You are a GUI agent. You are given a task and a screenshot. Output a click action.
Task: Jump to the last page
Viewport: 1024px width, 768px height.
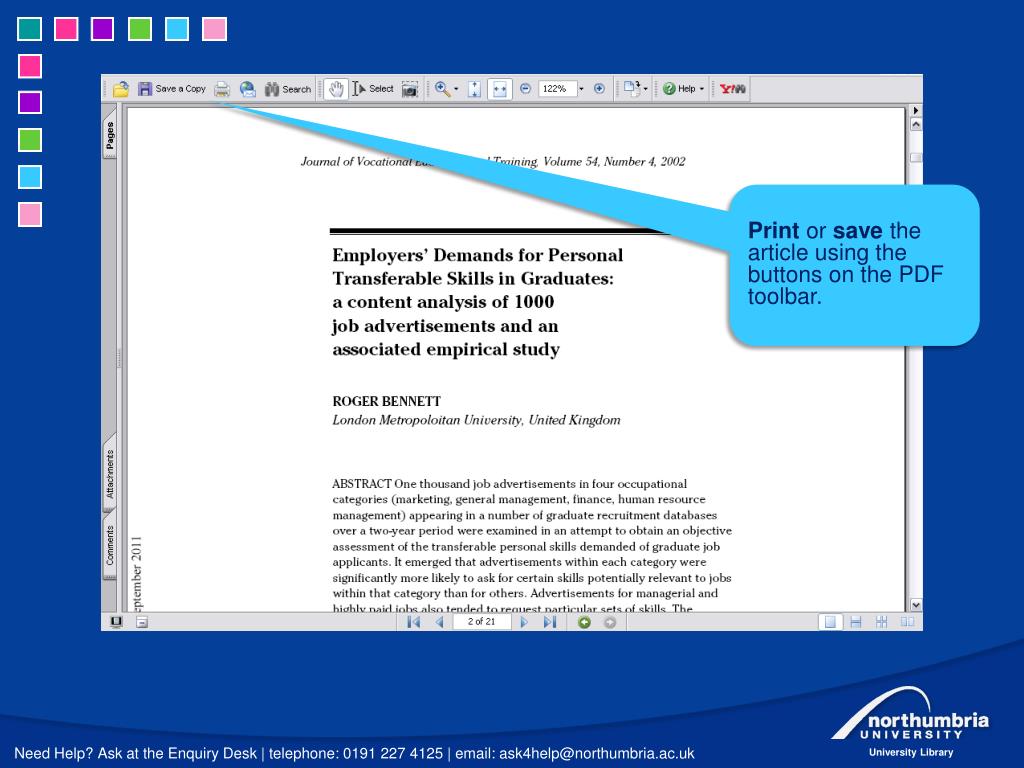pos(550,622)
